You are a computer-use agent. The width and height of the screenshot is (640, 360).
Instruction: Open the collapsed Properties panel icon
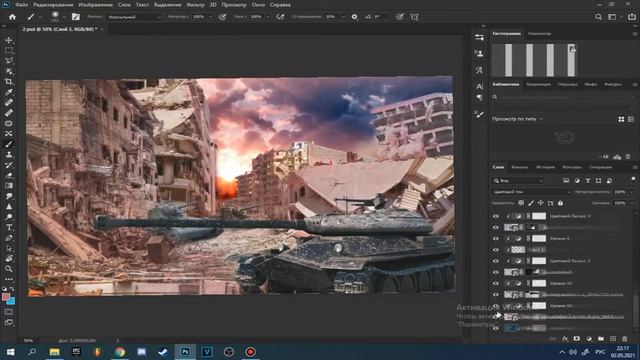479,38
